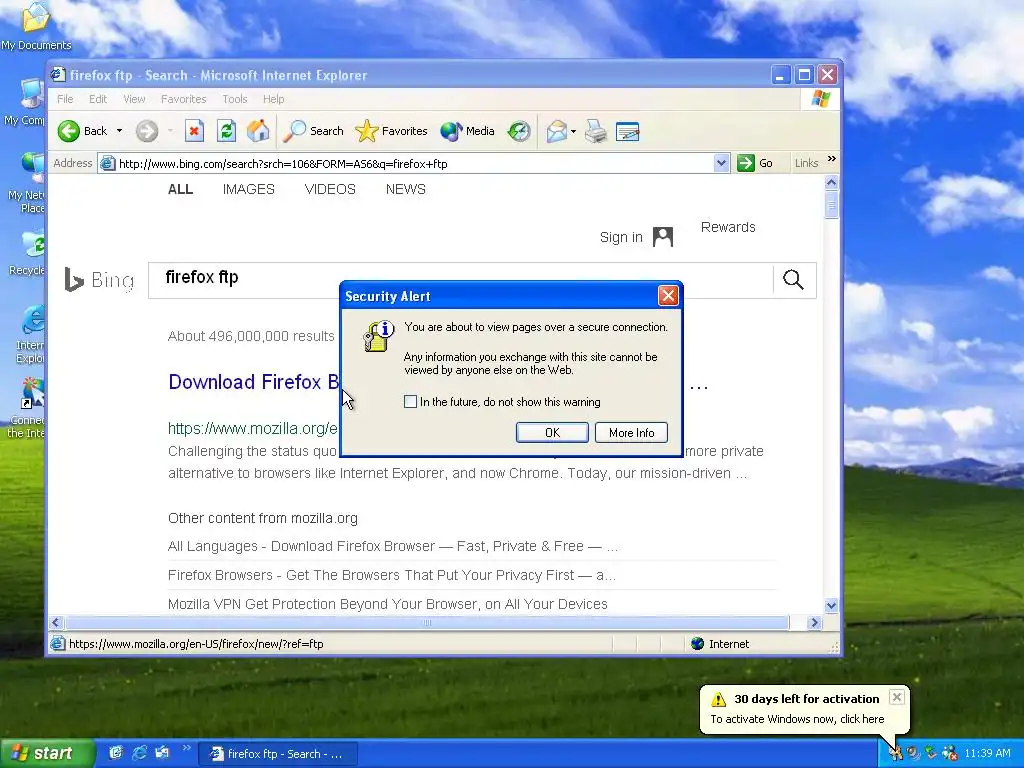Expand the Mail button dropdown arrow
1024x768 pixels.
pos(573,131)
